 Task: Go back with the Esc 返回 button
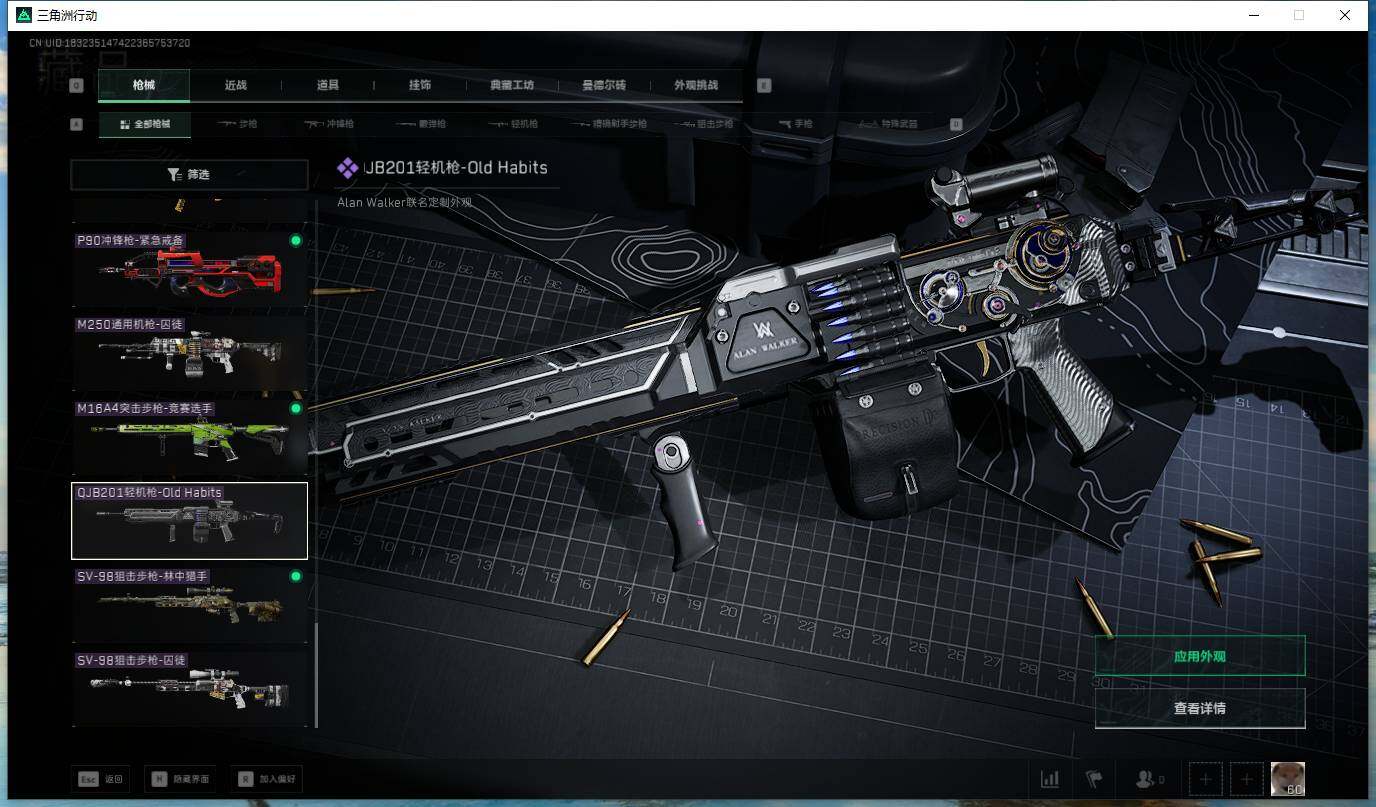(100, 779)
